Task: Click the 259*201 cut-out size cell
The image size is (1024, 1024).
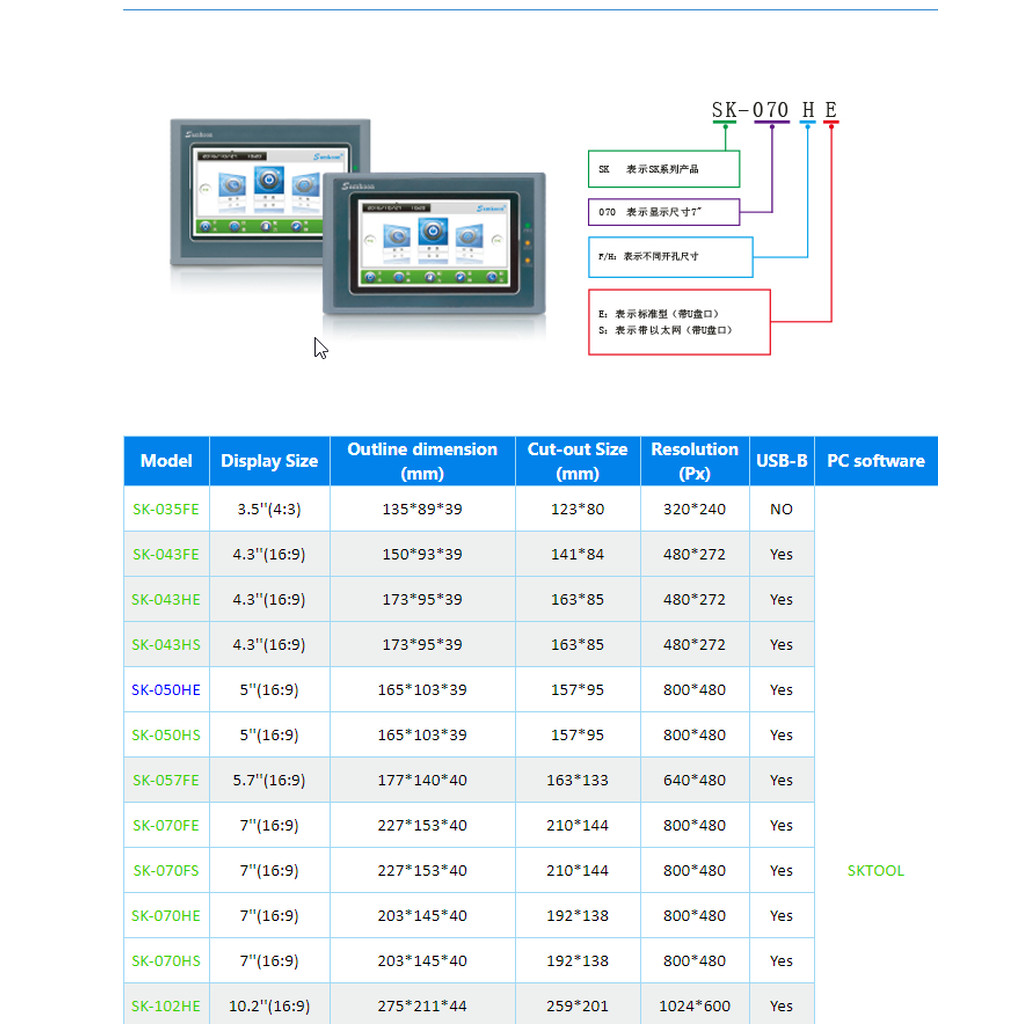Action: point(577,1006)
